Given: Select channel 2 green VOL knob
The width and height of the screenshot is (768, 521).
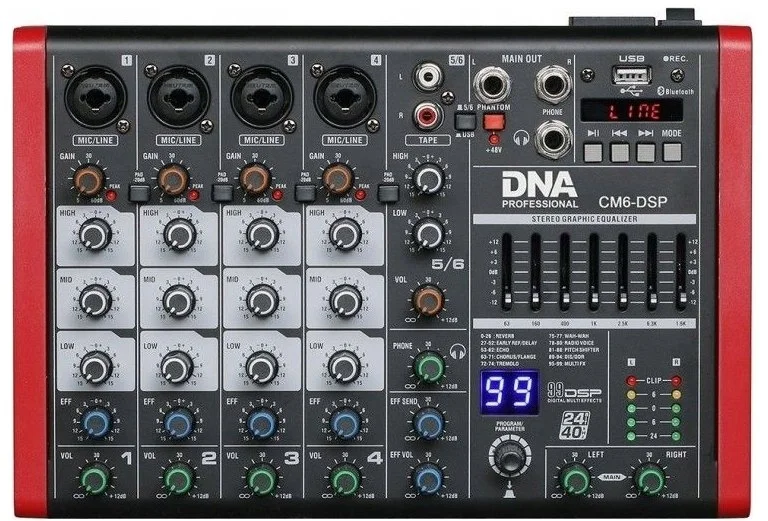Looking at the screenshot, I should (x=178, y=480).
